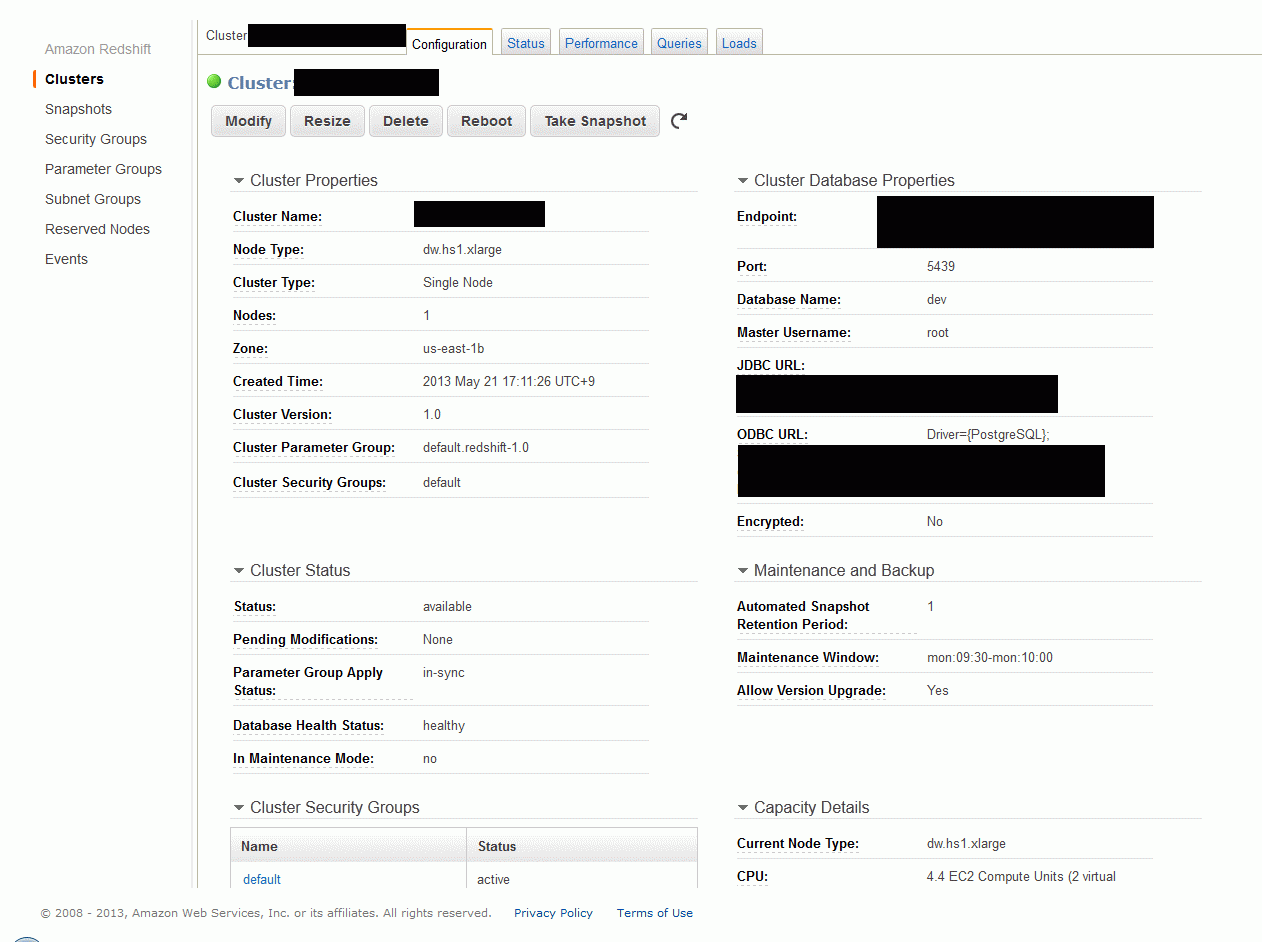
Task: Click the parameter group value default.redshift-1.0
Action: 476,448
